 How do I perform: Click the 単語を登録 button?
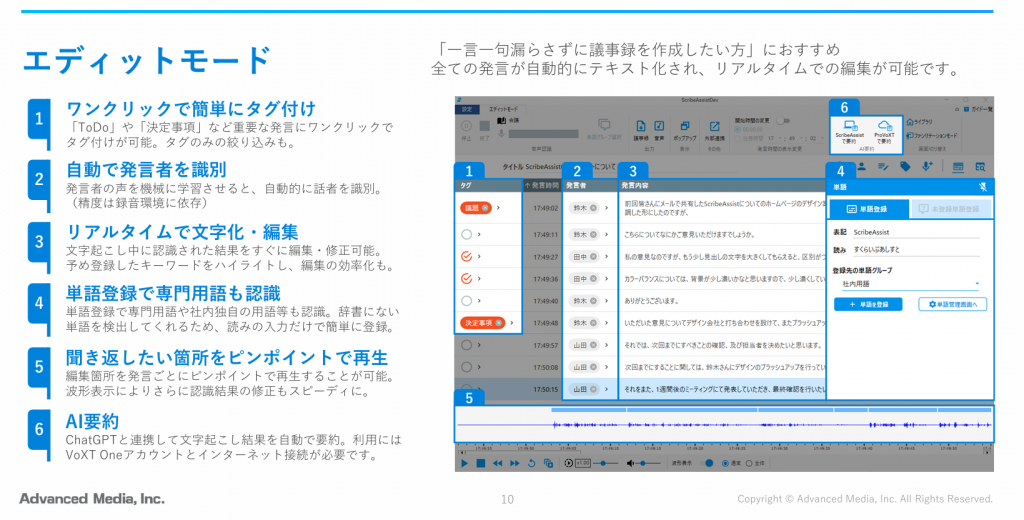869,304
